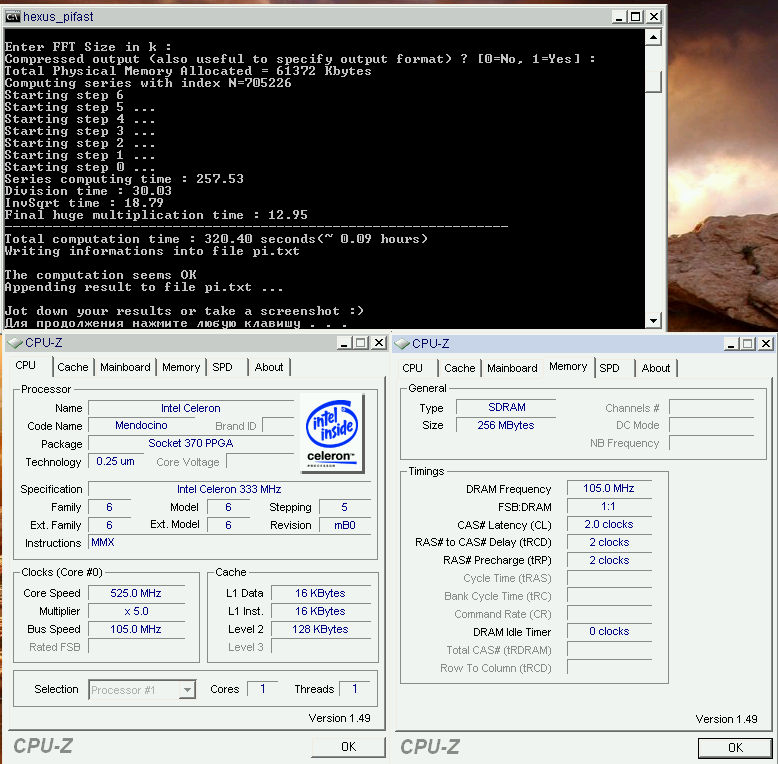The height and width of the screenshot is (764, 778).
Task: Click the Intel Inside Celeron logo
Action: click(332, 434)
